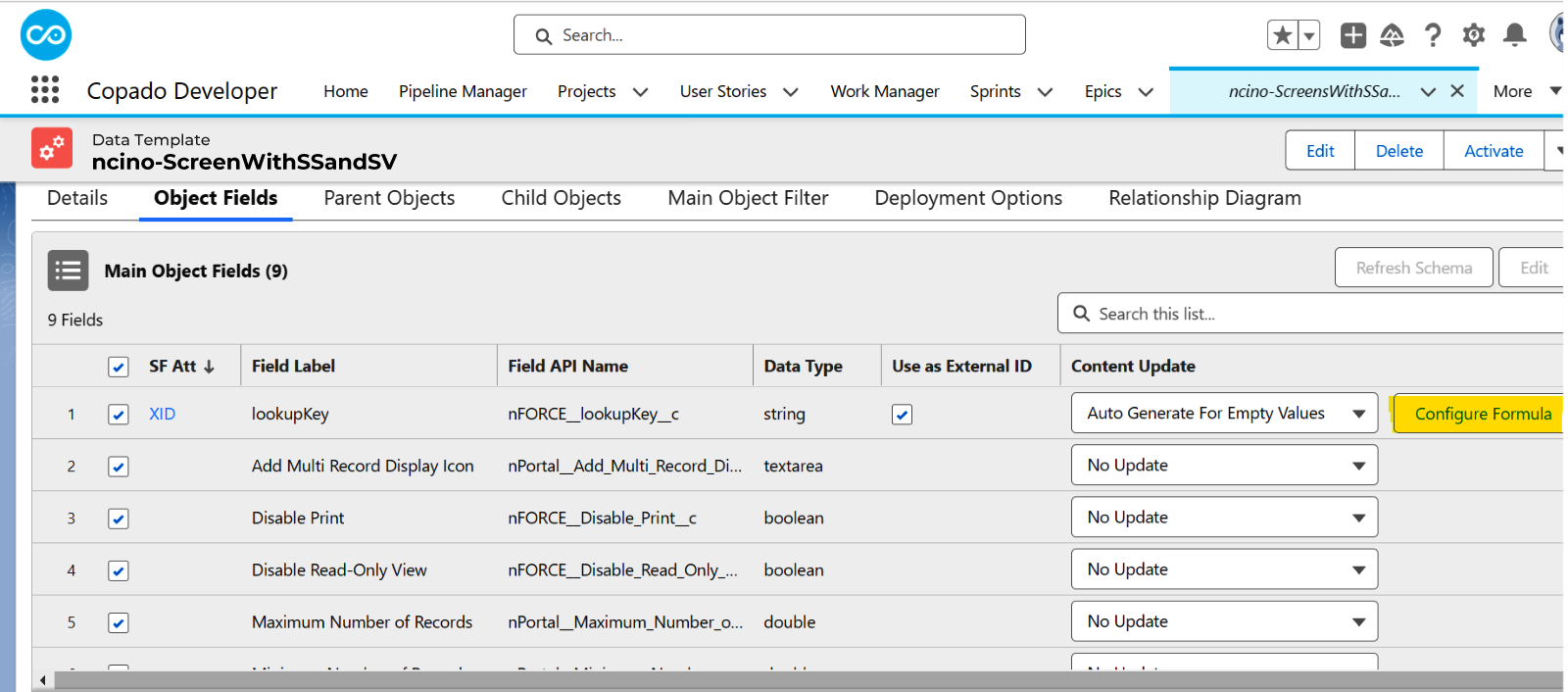Screen dimensions: 1568x692
Task: Open Content Update dropdown for Disable Print
Action: [1225, 518]
